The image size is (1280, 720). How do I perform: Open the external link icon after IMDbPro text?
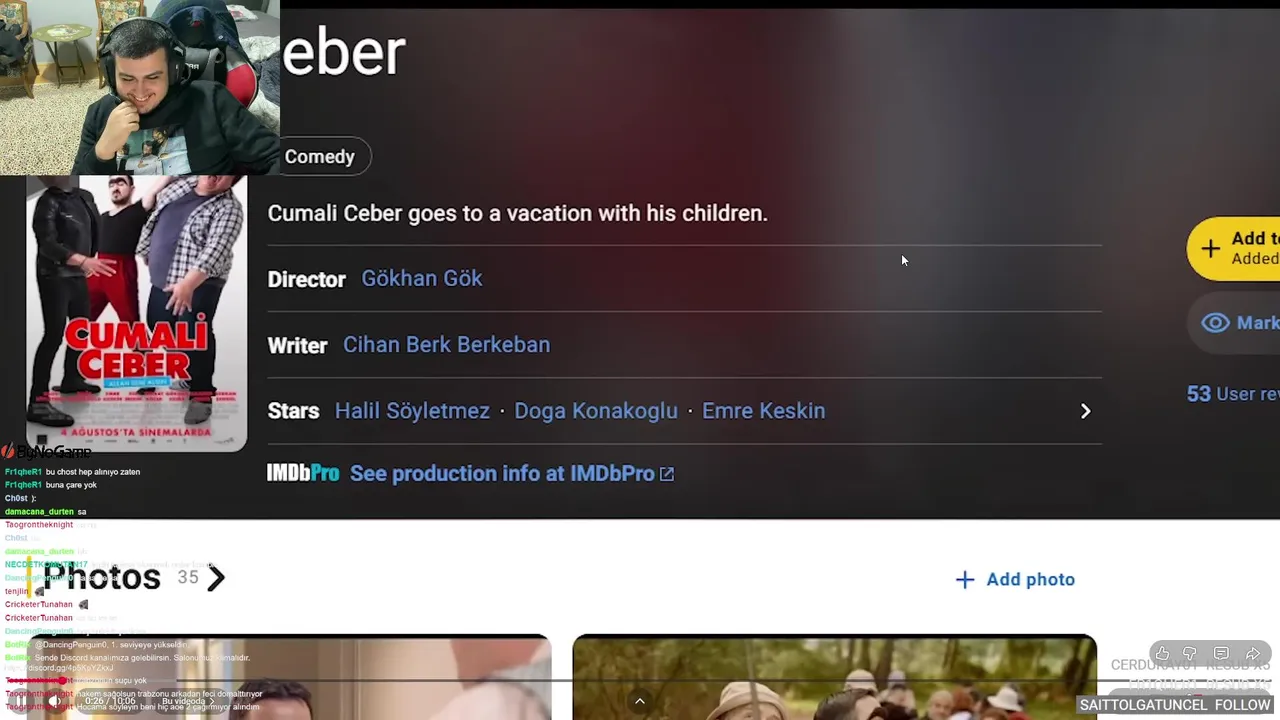(x=667, y=474)
